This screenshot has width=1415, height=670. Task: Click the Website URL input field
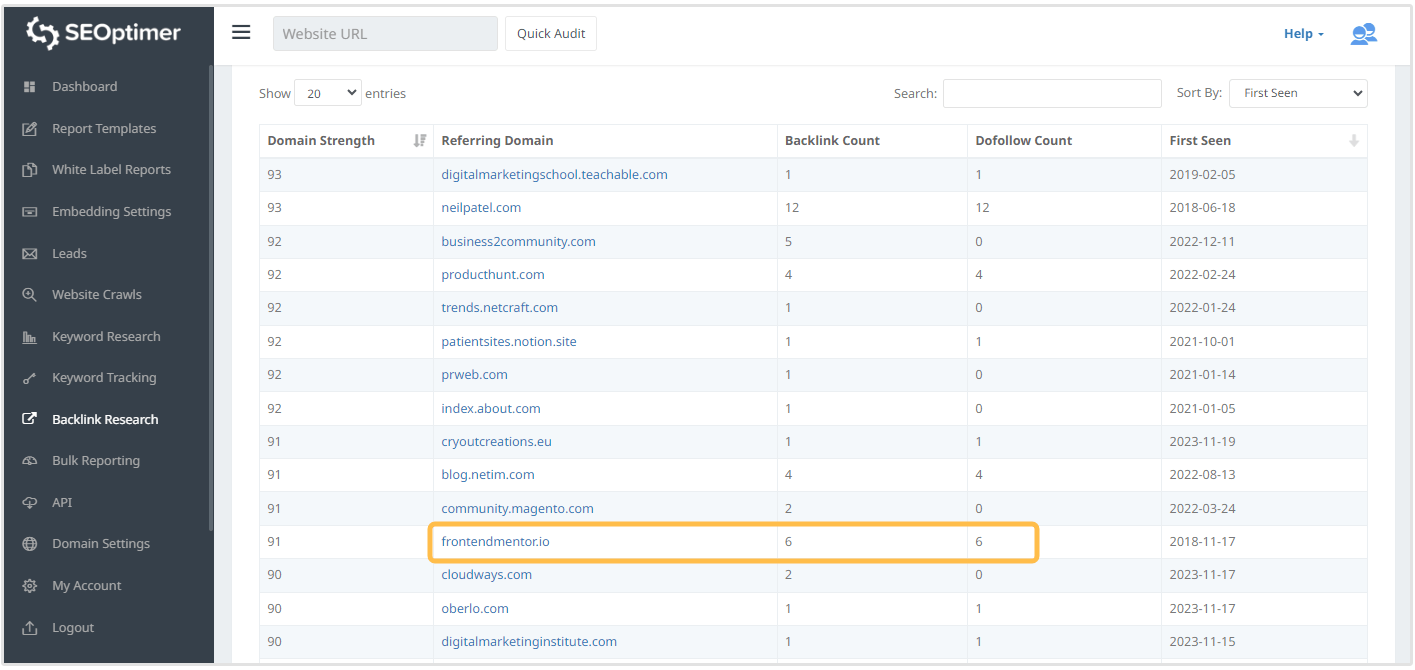click(x=385, y=33)
